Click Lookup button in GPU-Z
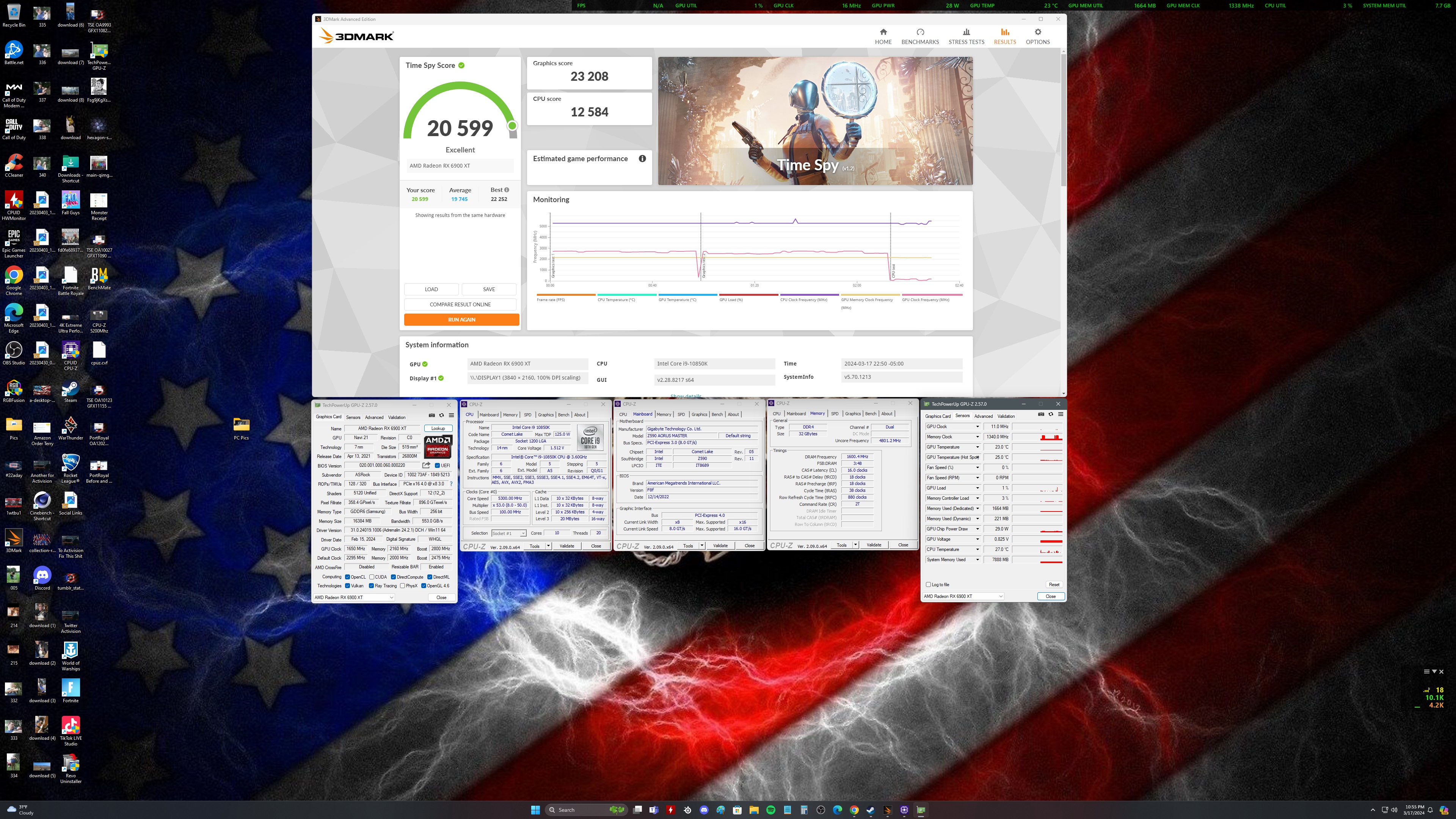Screen dimensions: 1456x819 (x=438, y=428)
